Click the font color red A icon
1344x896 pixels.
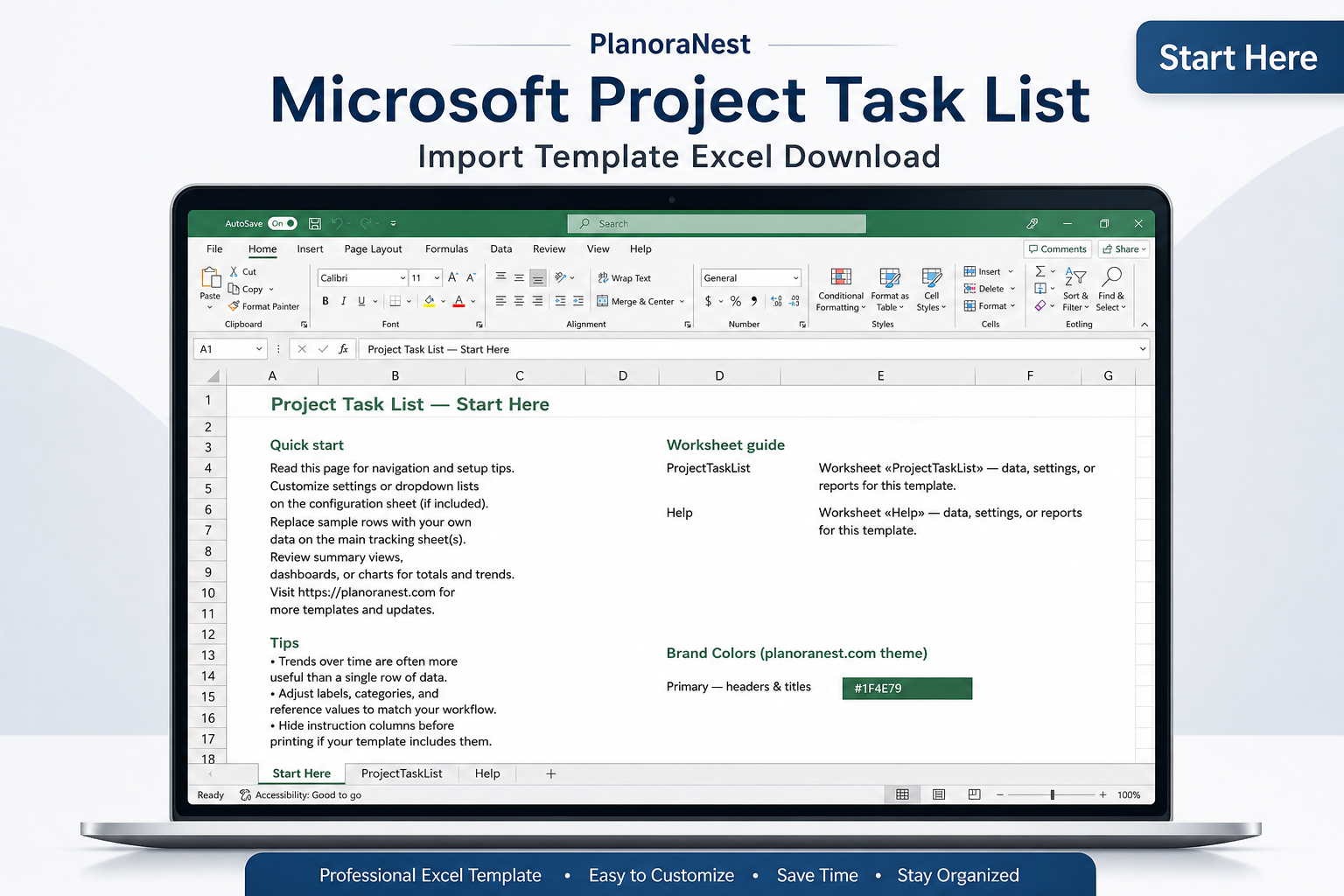click(x=458, y=301)
